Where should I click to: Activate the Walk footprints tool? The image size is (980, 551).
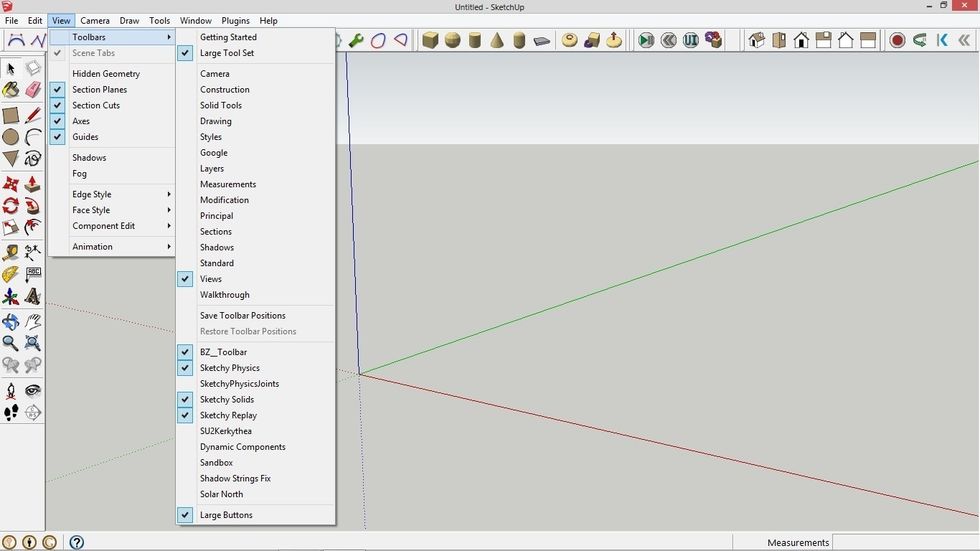[11, 412]
